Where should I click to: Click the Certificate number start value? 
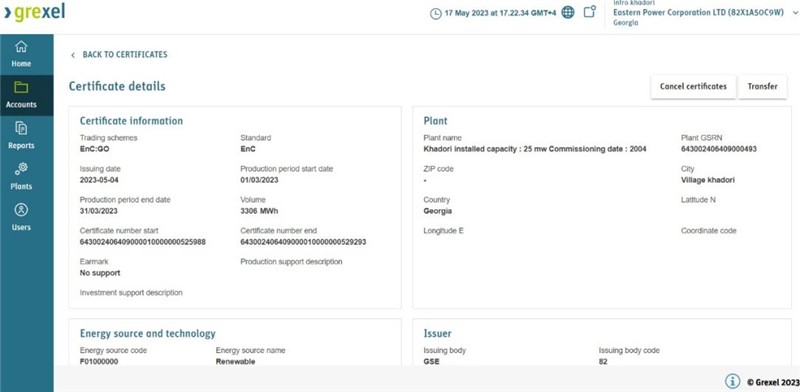pyautogui.click(x=143, y=242)
